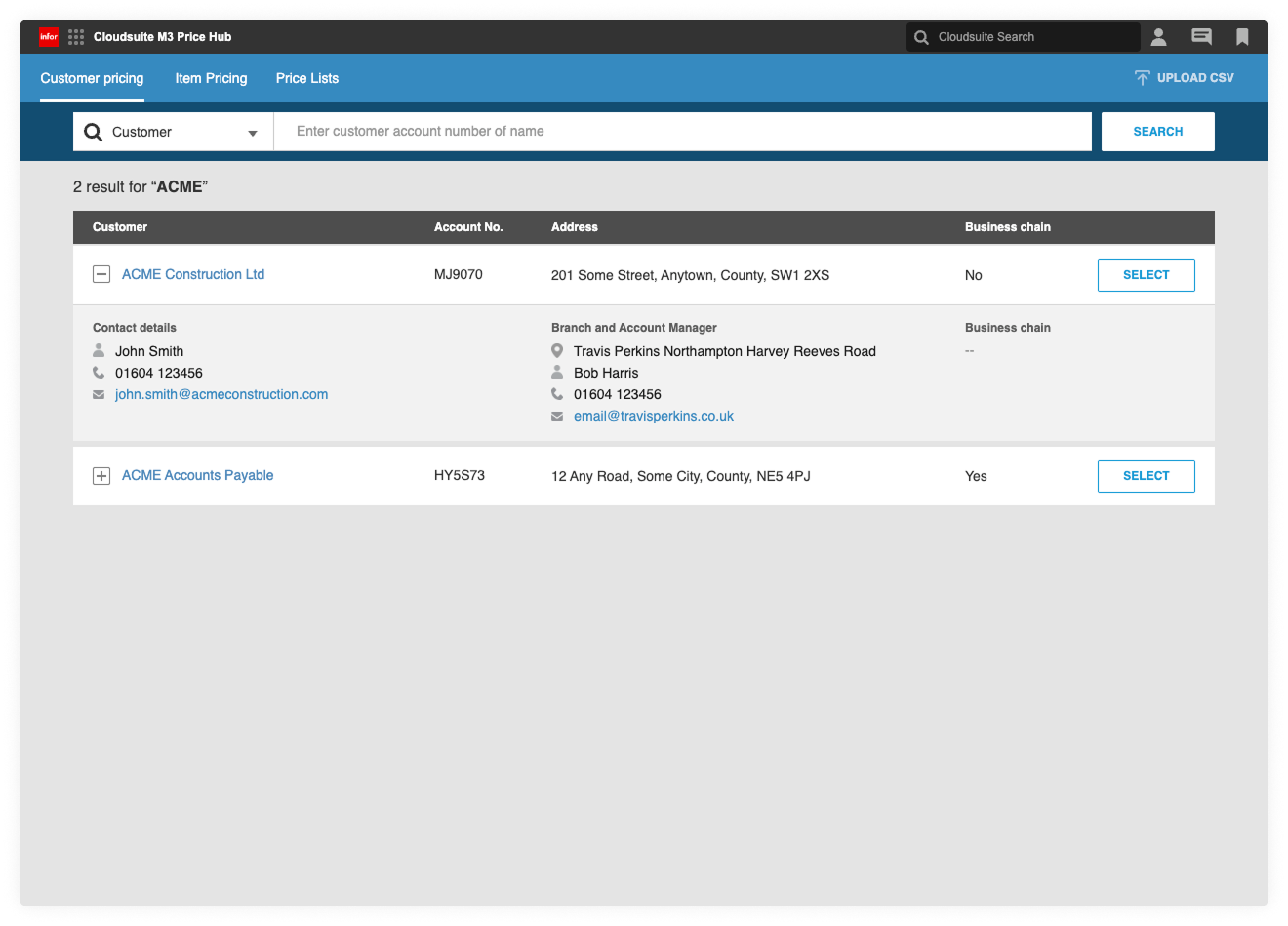Click the phone icon under Contact details
Viewport: 1288px width, 926px height.
pos(99,373)
